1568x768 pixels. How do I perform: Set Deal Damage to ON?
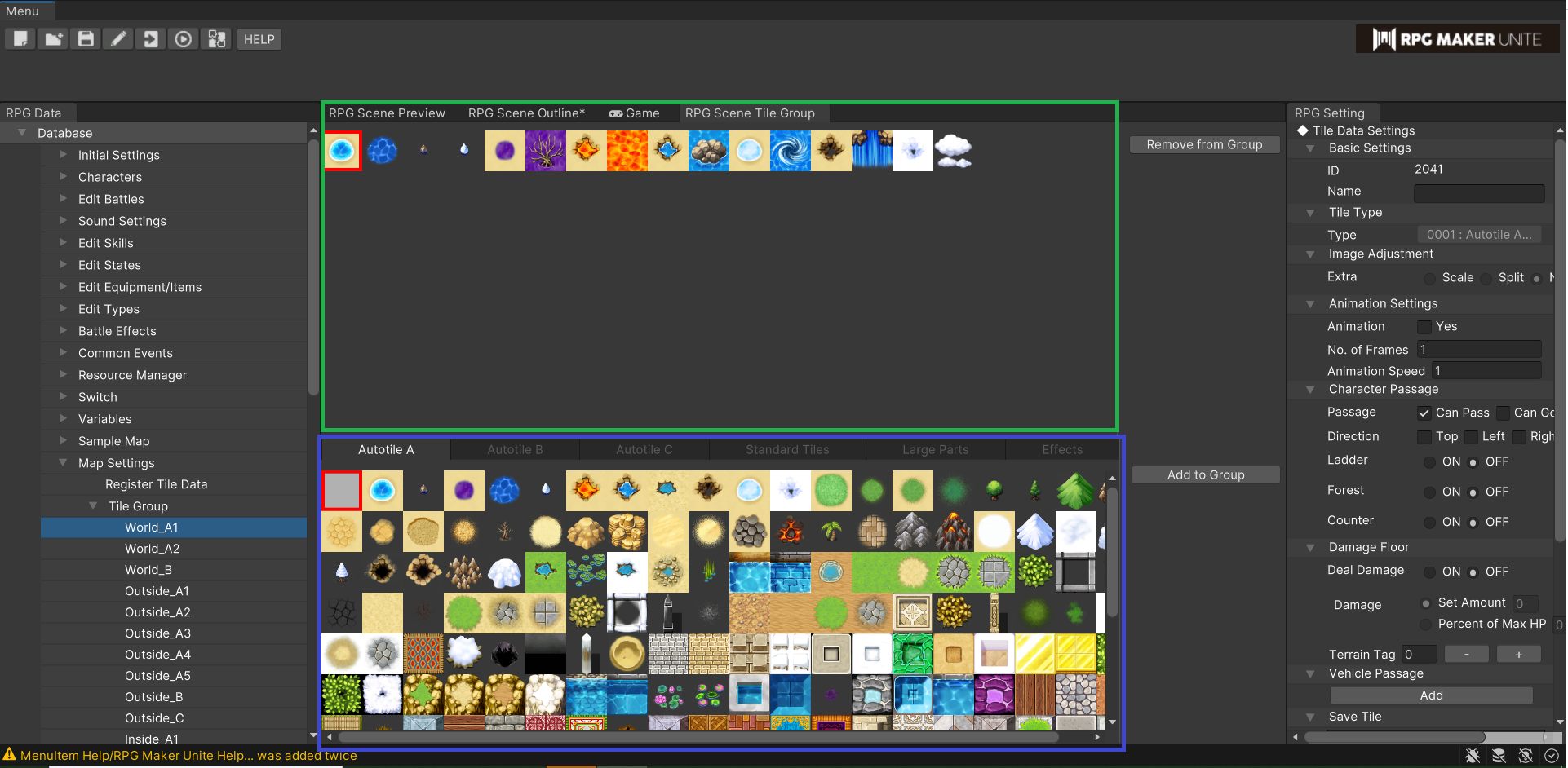pos(1429,572)
